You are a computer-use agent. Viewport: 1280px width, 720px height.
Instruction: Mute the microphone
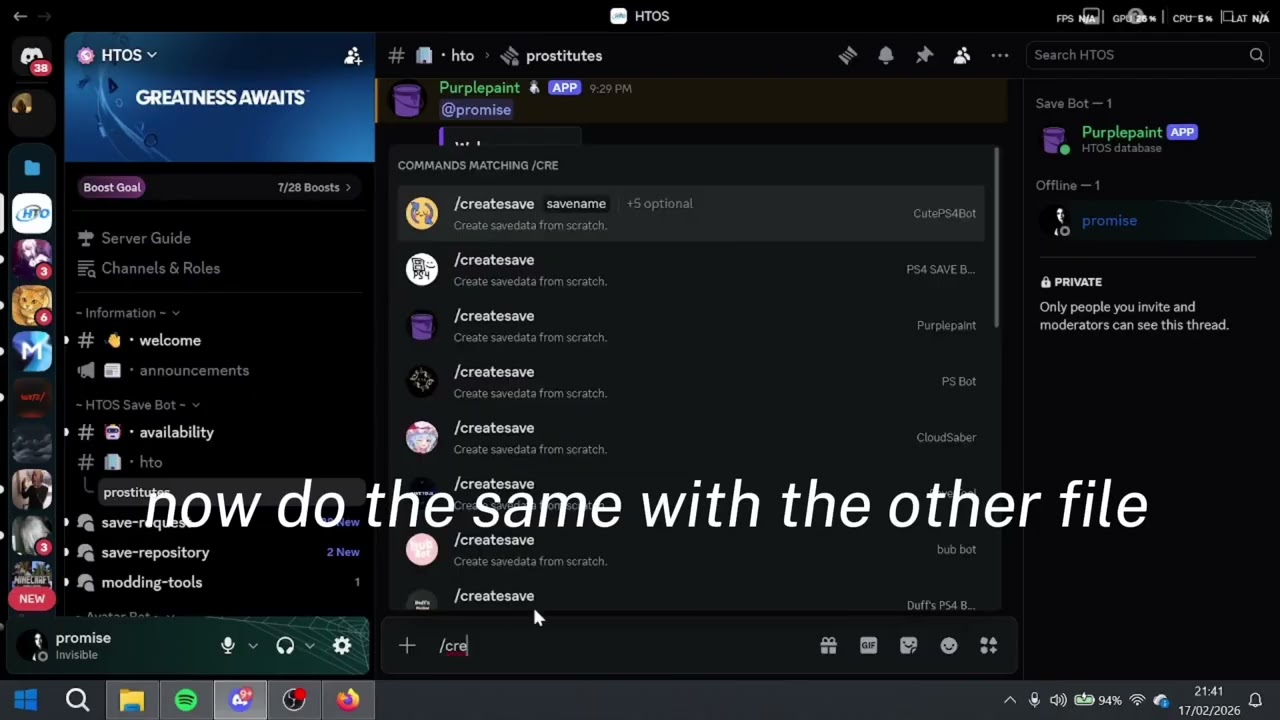coord(227,646)
